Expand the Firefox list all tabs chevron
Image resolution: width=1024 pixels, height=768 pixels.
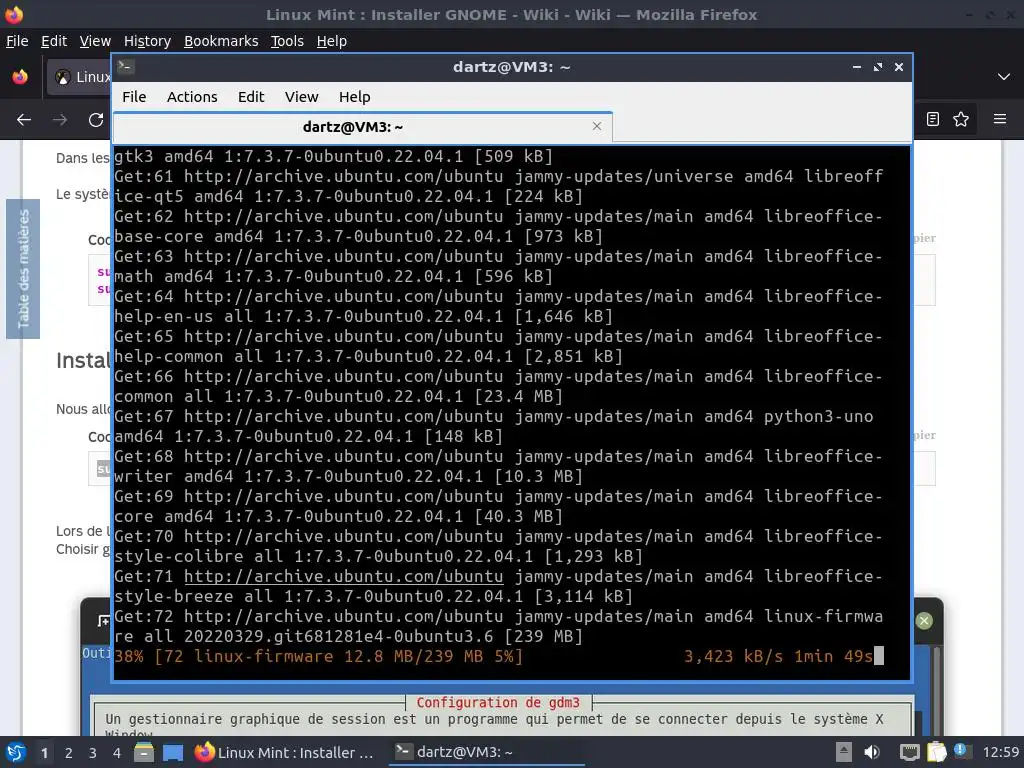[x=1004, y=77]
